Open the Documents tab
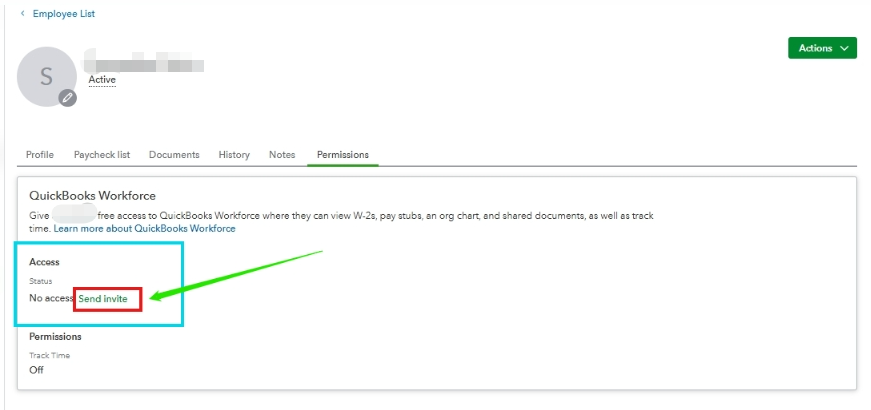871x410 pixels. (174, 155)
